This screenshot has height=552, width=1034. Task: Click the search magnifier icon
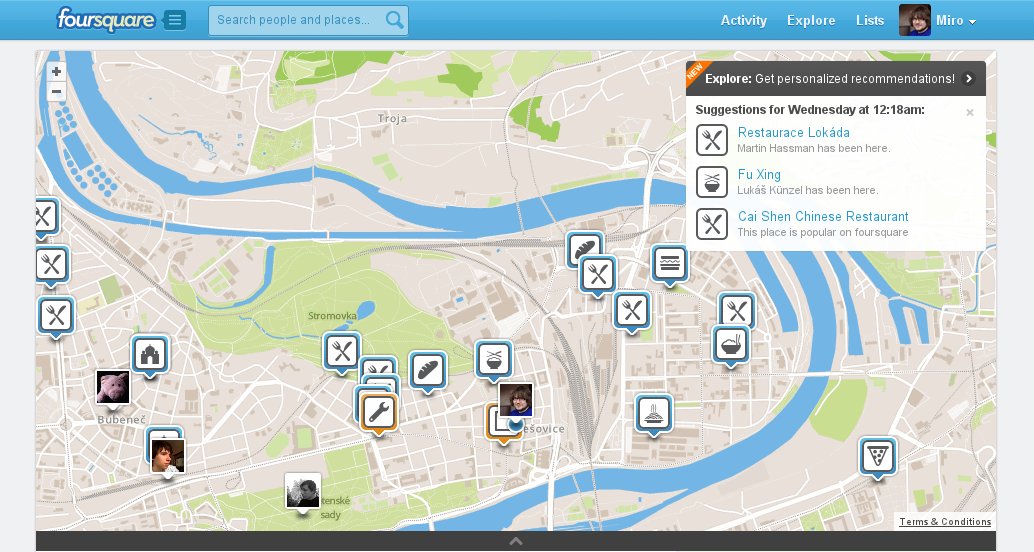pos(394,20)
